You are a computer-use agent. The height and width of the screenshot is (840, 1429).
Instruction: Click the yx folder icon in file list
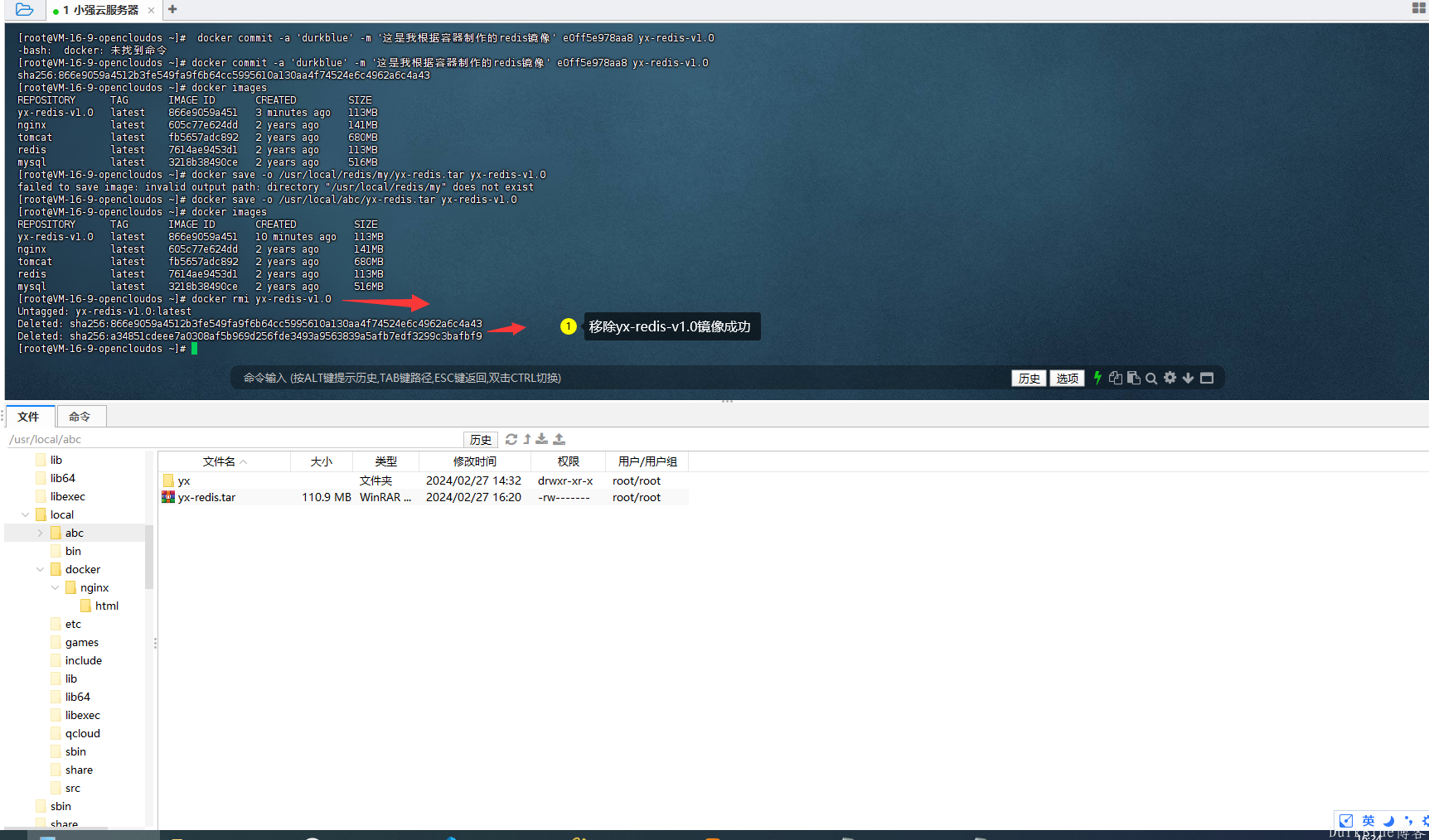169,480
